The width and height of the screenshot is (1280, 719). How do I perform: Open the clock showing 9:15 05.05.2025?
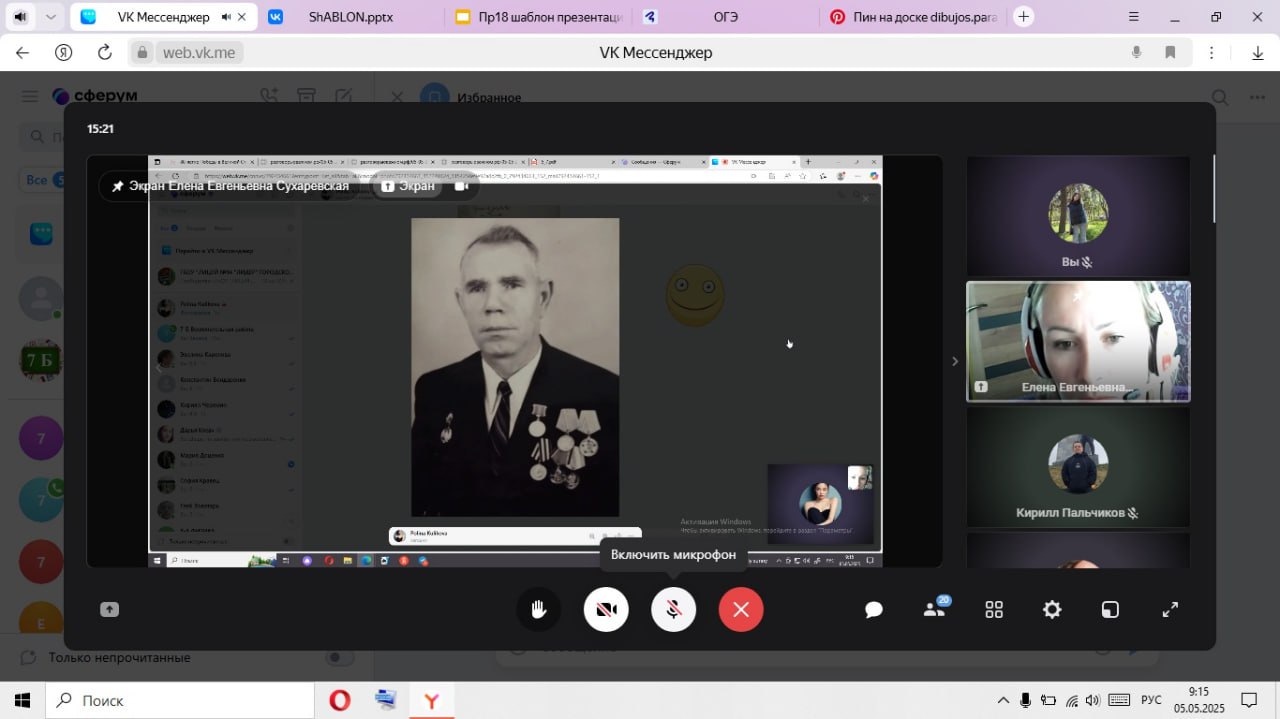(x=1199, y=700)
